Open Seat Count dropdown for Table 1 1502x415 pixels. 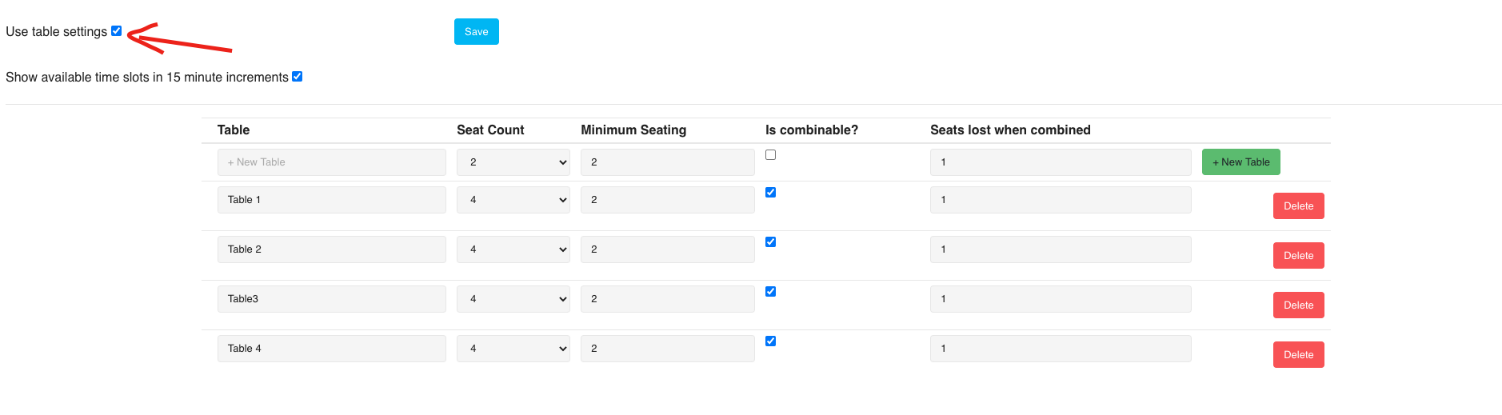(x=513, y=200)
